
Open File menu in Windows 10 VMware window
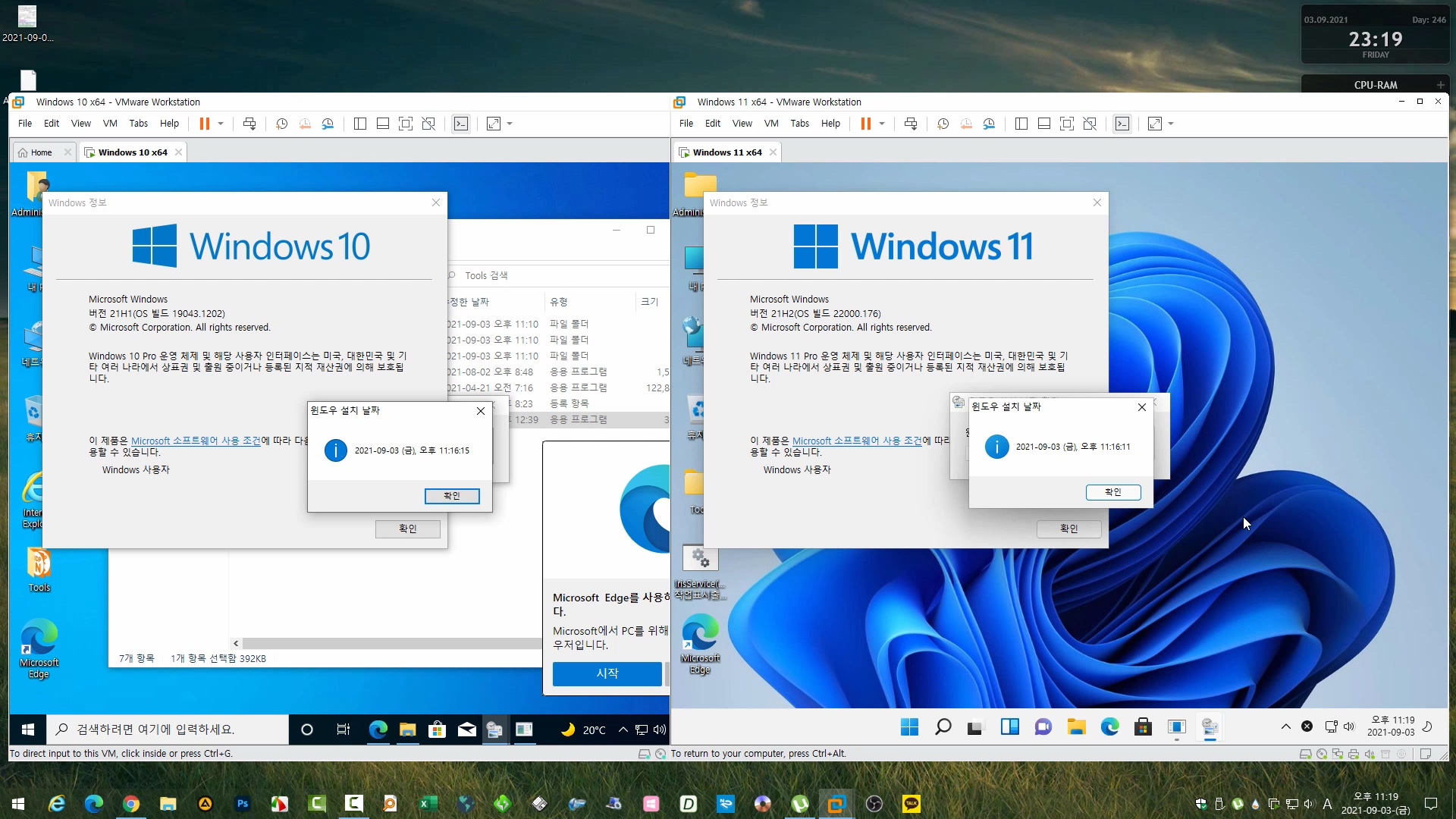pyautogui.click(x=25, y=124)
